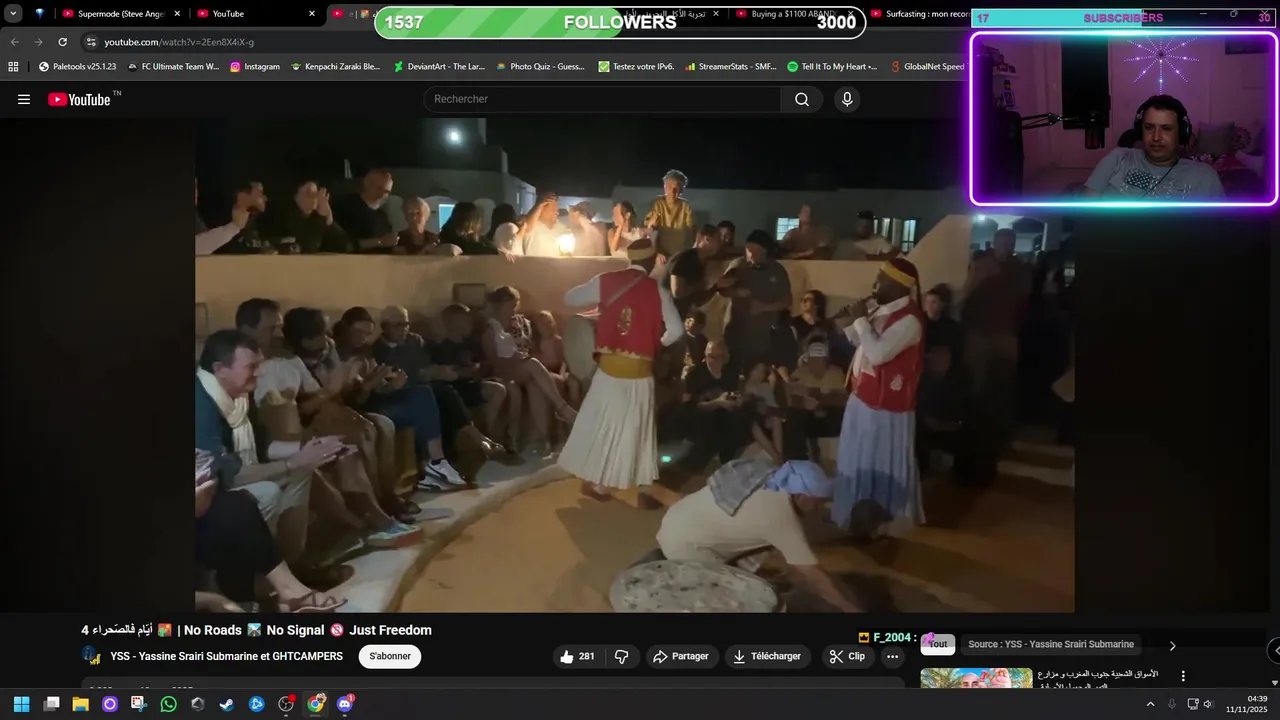Open channel YSS - Yassine Srairi Submarine
This screenshot has height=720, width=1280.
(x=226, y=656)
